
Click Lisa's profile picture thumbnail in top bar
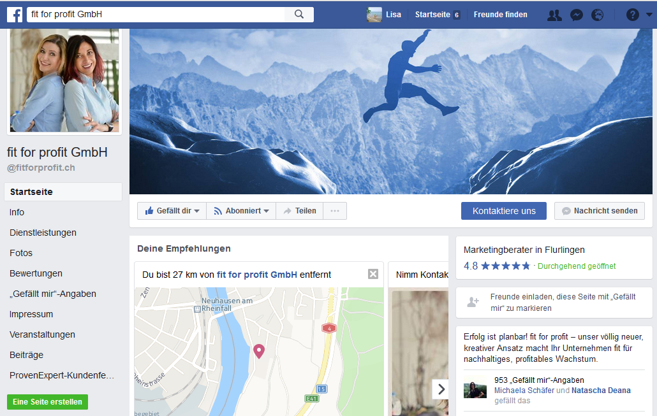(x=374, y=14)
